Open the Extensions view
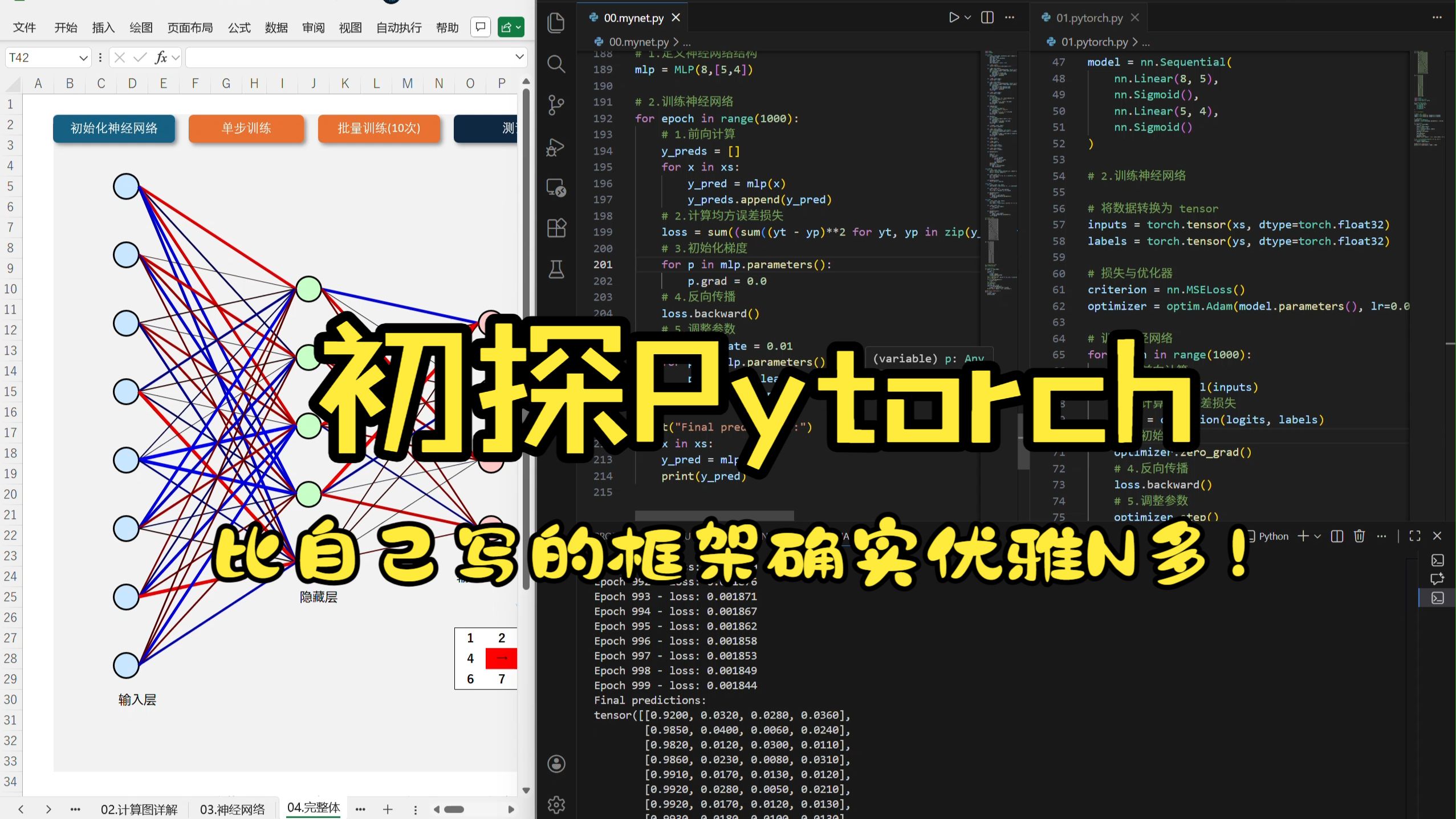The width and height of the screenshot is (1456, 819). [556, 228]
